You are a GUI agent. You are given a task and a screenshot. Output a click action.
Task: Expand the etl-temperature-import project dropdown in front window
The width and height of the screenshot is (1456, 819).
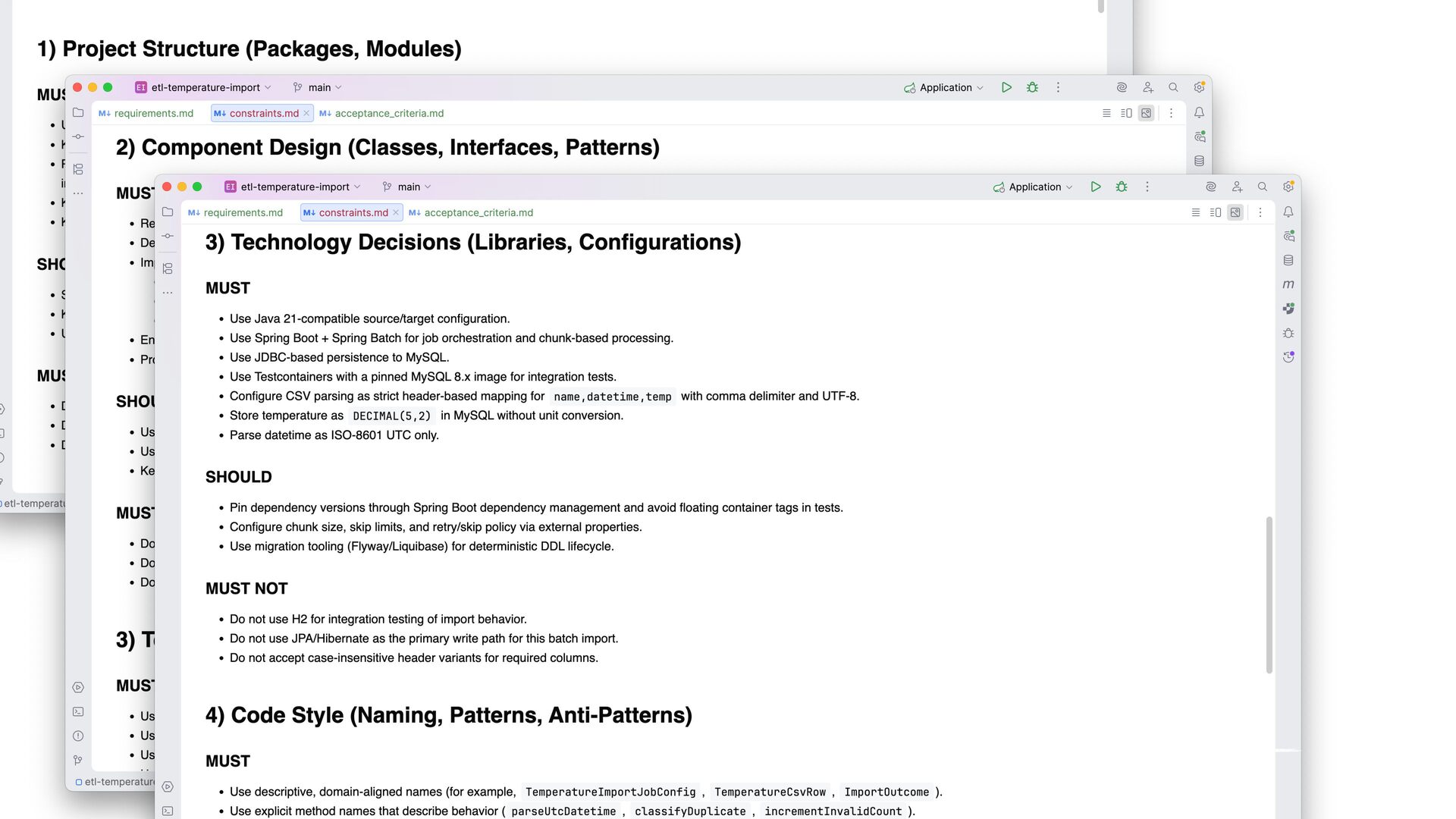[x=293, y=187]
